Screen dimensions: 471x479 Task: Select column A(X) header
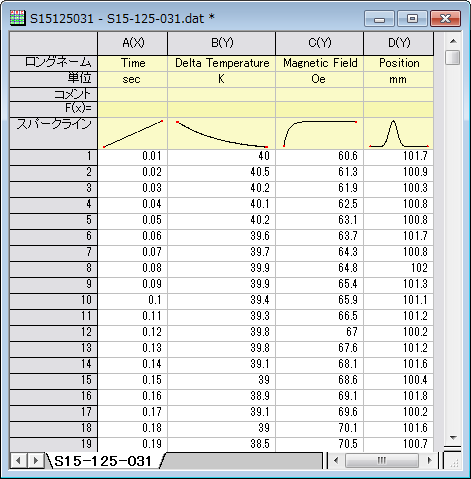coord(133,43)
